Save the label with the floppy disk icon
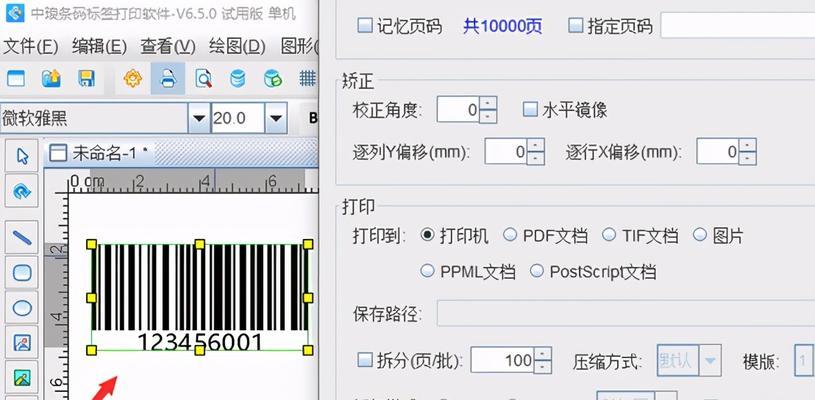This screenshot has width=815, height=400. 86,79
